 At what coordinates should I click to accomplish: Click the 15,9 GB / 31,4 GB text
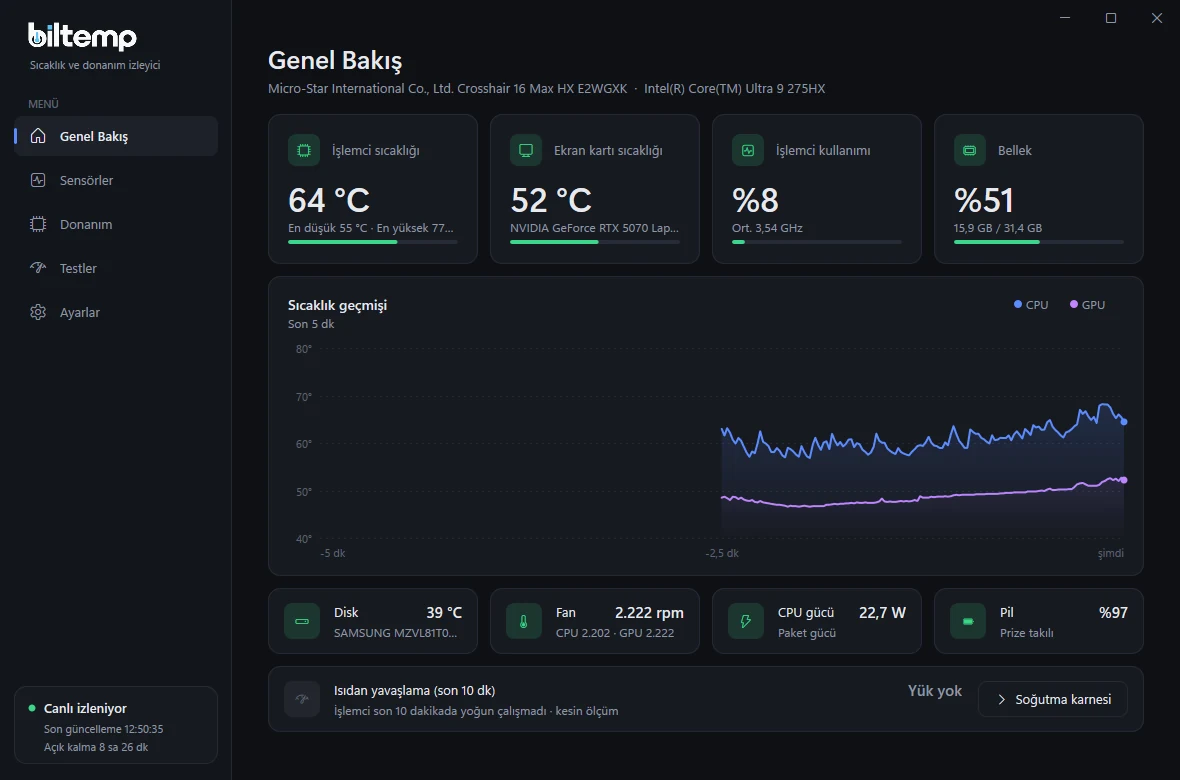click(x=998, y=228)
